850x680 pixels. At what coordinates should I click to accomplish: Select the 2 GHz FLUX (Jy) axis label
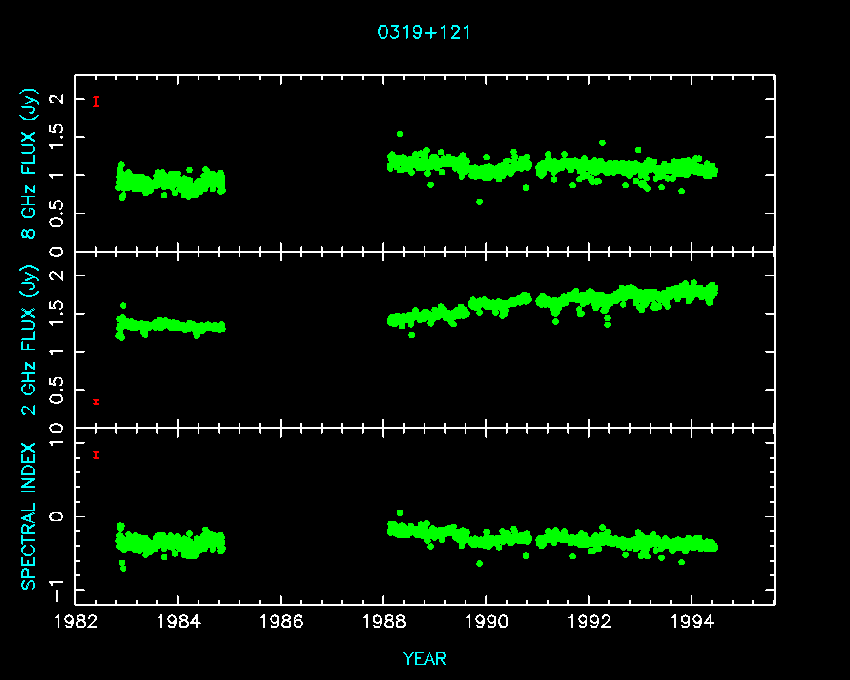click(x=31, y=341)
